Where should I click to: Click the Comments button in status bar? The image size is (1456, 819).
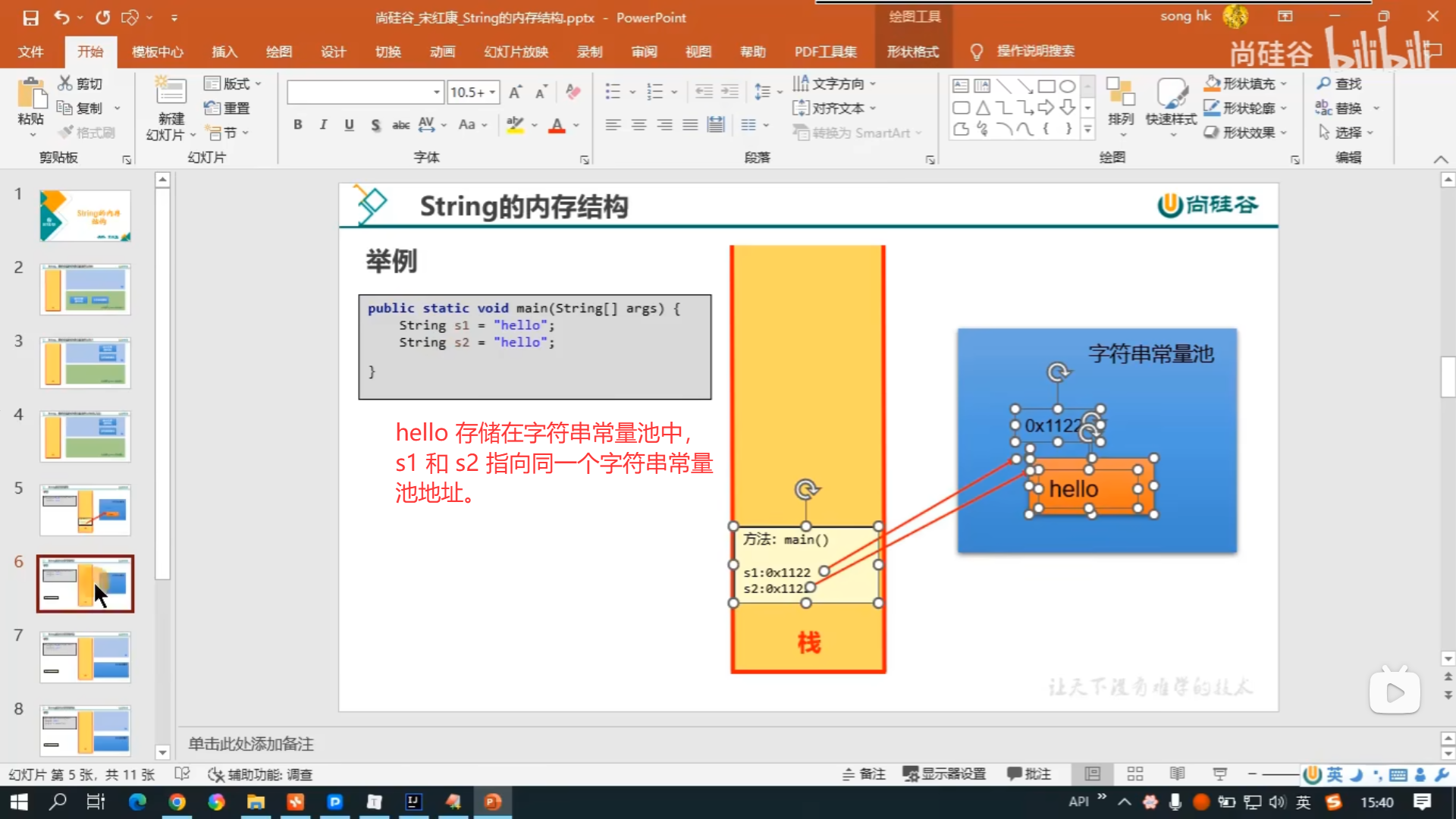(1028, 774)
